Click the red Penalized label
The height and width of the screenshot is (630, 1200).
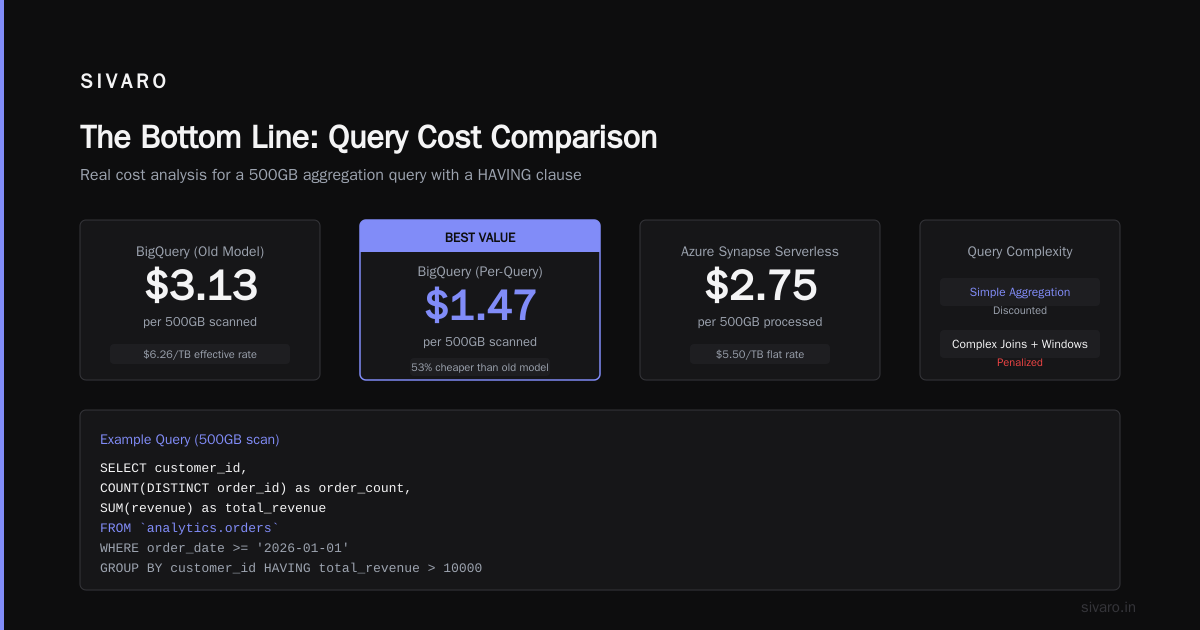(1020, 363)
